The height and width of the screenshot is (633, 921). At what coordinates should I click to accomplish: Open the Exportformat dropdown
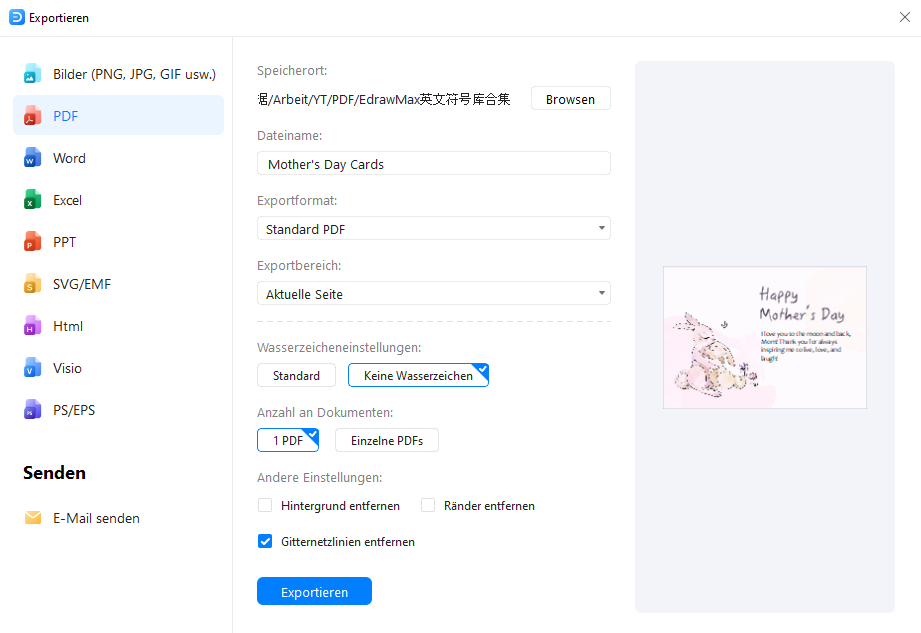click(433, 229)
